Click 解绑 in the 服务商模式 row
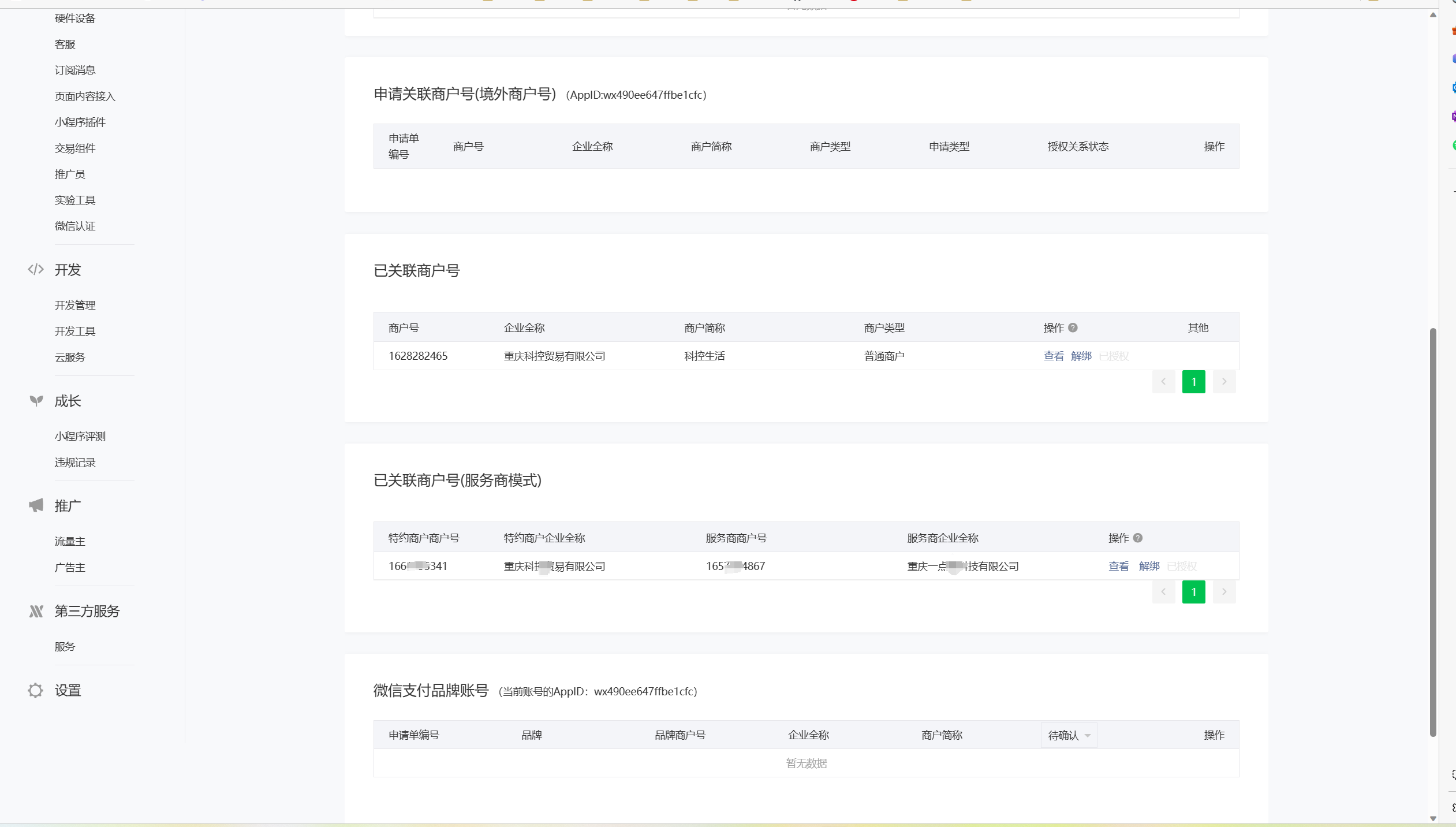The width and height of the screenshot is (1456, 827). coord(1149,566)
